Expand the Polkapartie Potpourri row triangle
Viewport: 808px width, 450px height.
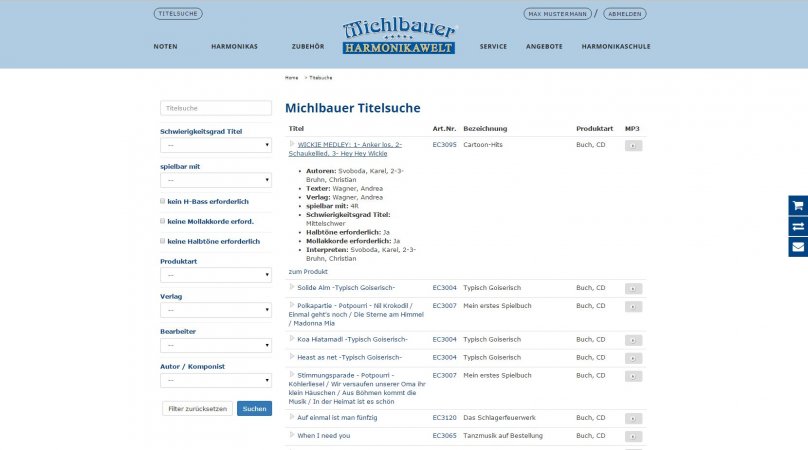tap(292, 304)
